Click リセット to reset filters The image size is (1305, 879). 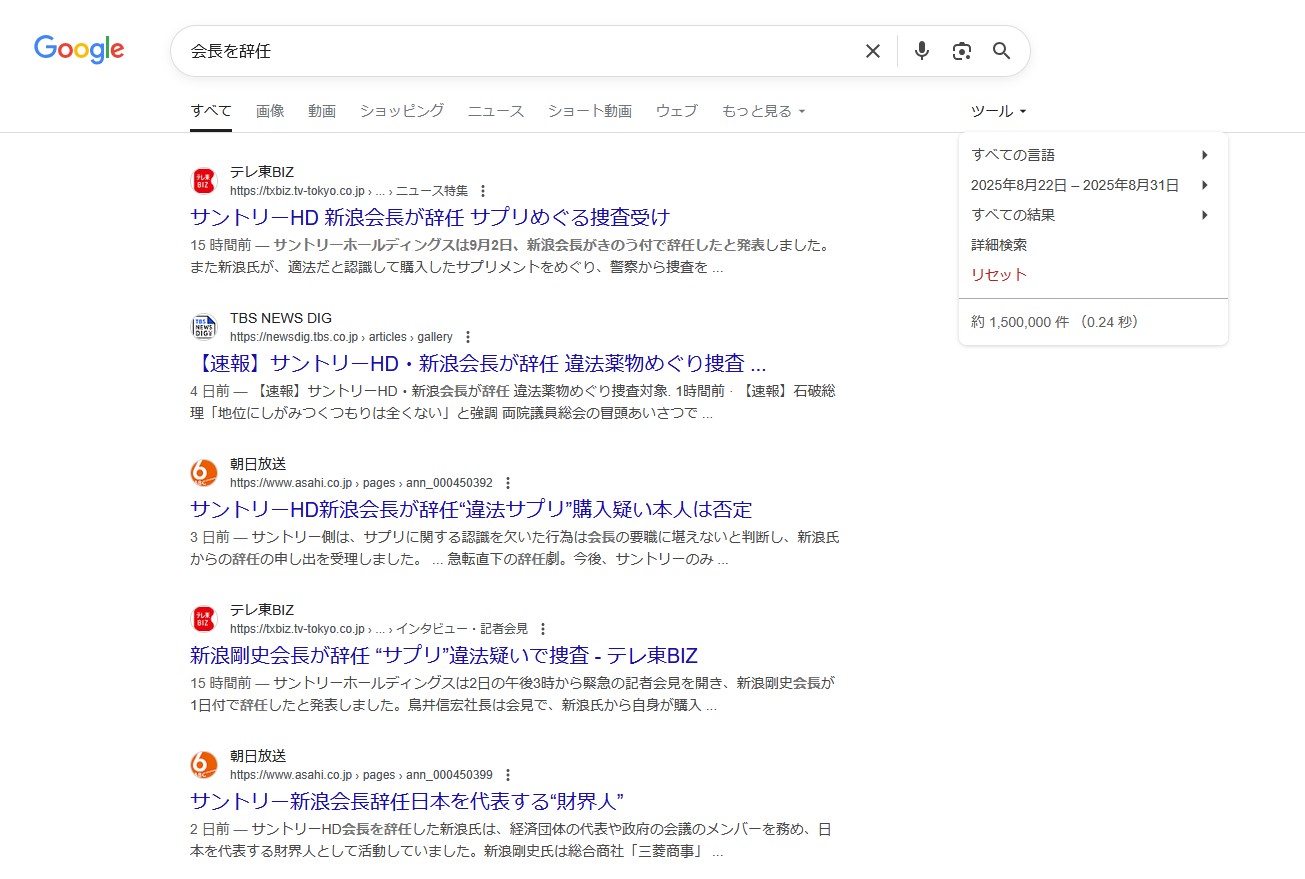click(x=999, y=275)
